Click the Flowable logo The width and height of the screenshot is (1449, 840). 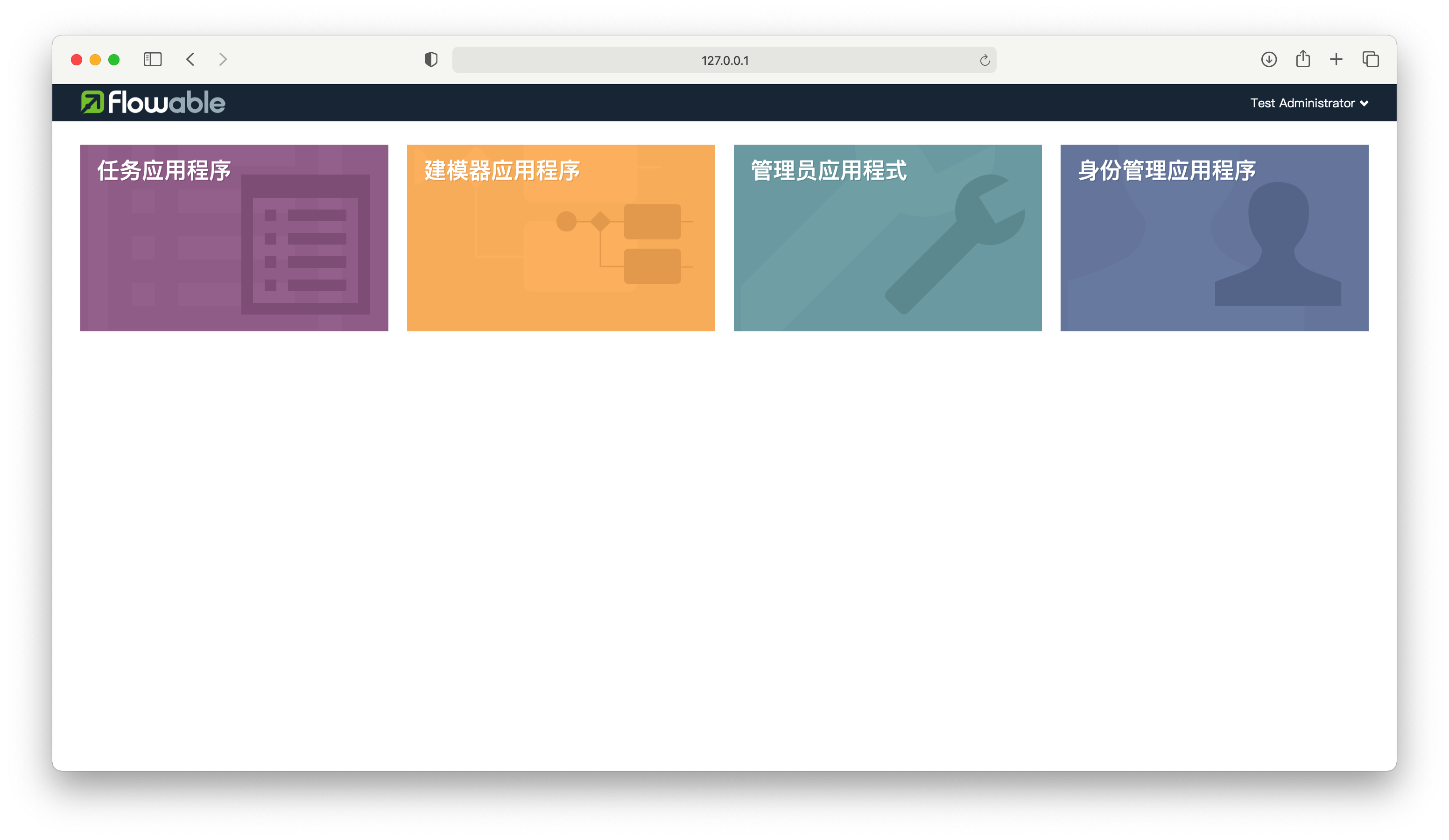tap(152, 102)
